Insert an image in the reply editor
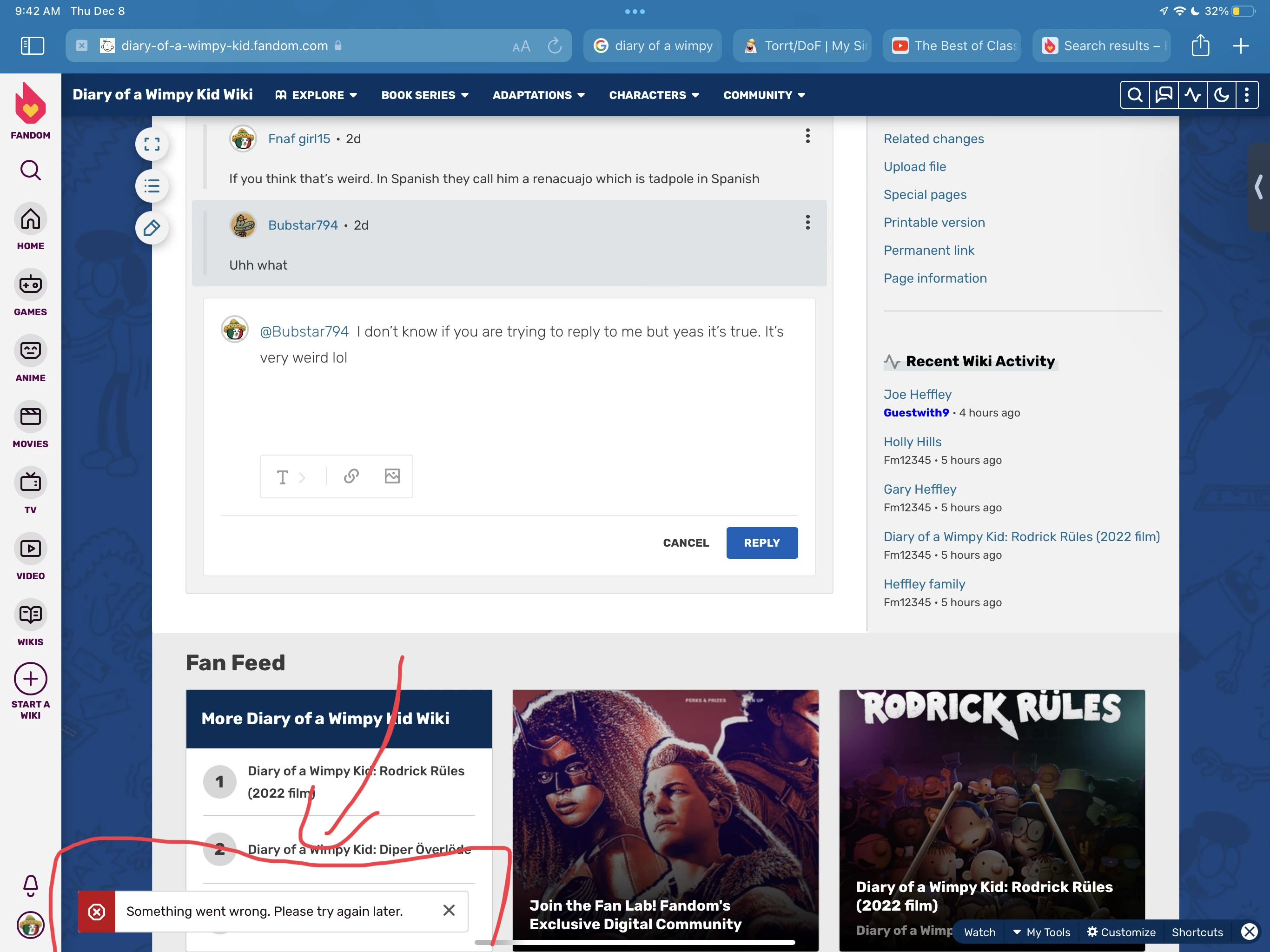1270x952 pixels. [392, 476]
